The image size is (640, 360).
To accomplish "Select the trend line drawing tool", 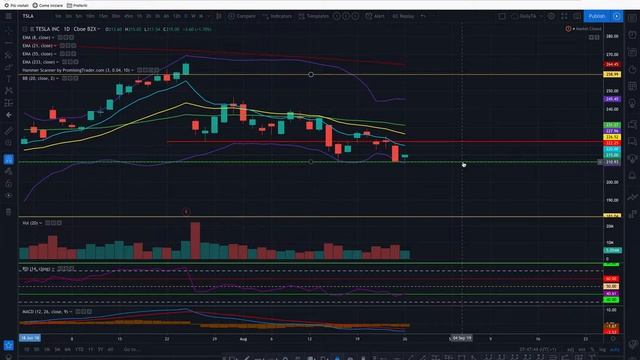I will click(9, 42).
